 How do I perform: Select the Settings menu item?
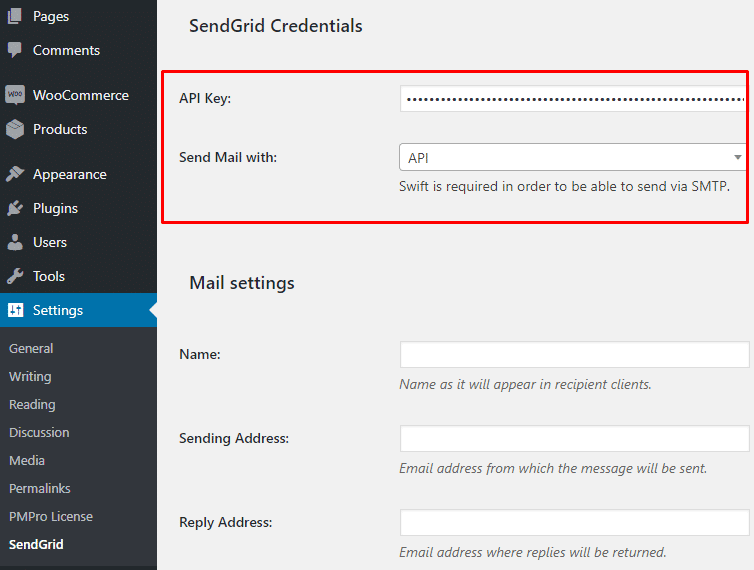[x=78, y=310]
